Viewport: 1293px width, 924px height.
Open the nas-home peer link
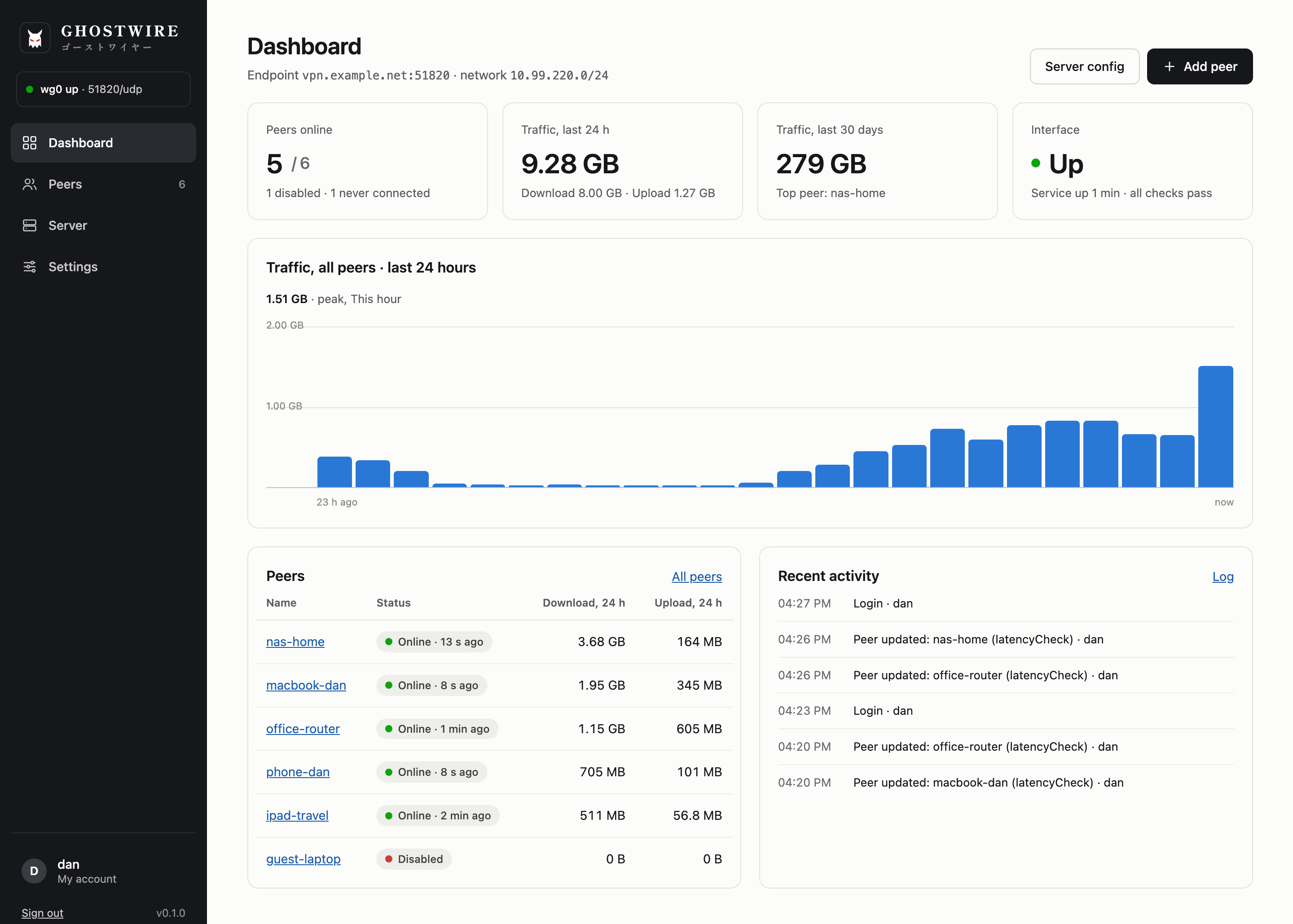tap(295, 642)
